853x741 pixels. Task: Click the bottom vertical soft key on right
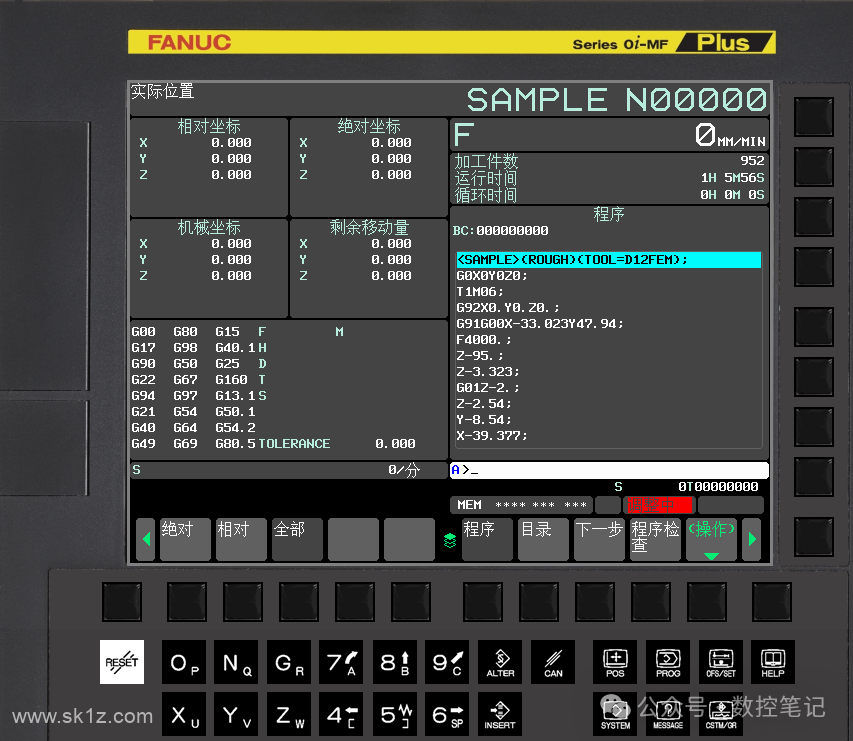pyautogui.click(x=814, y=536)
